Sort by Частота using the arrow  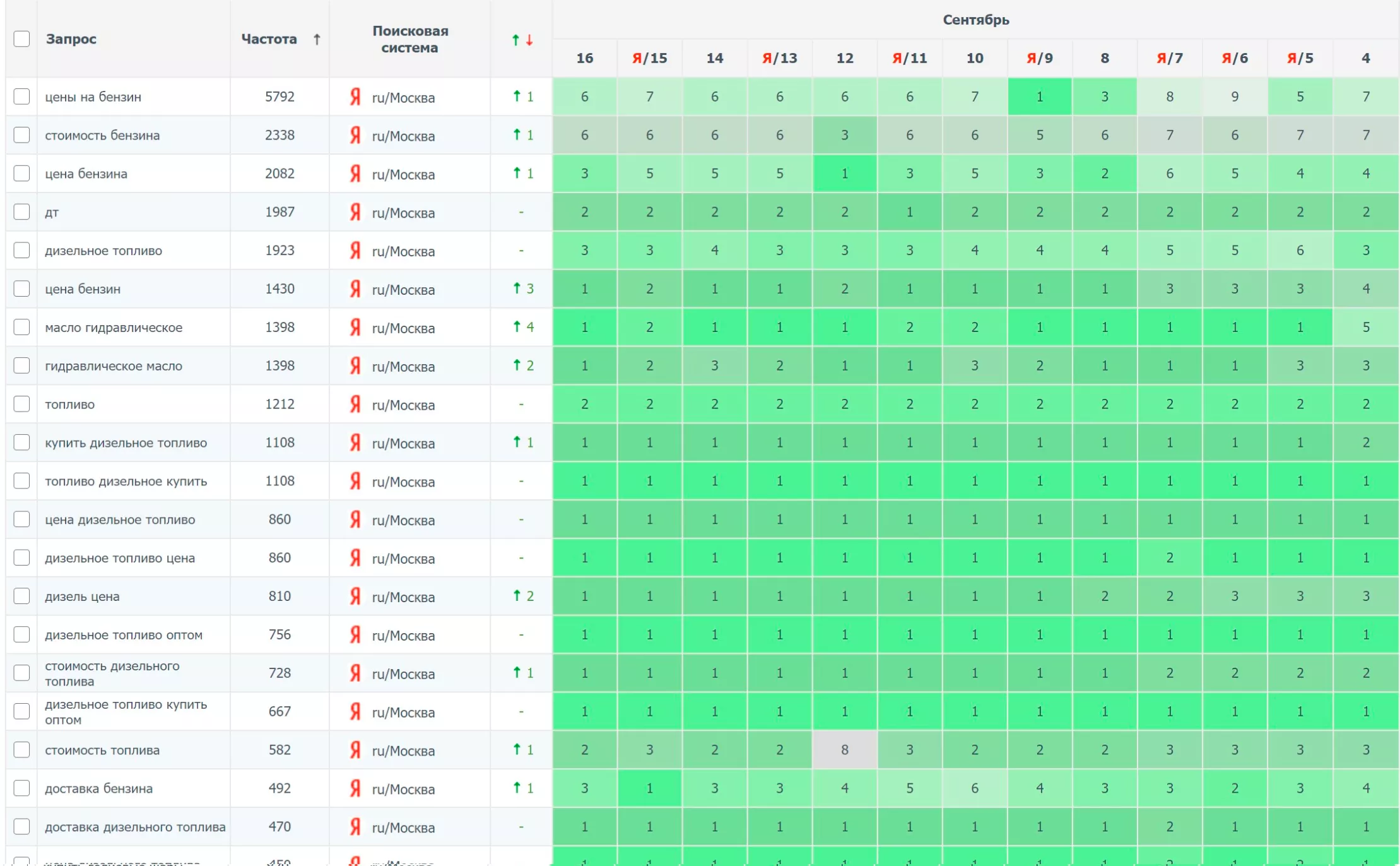click(x=317, y=39)
